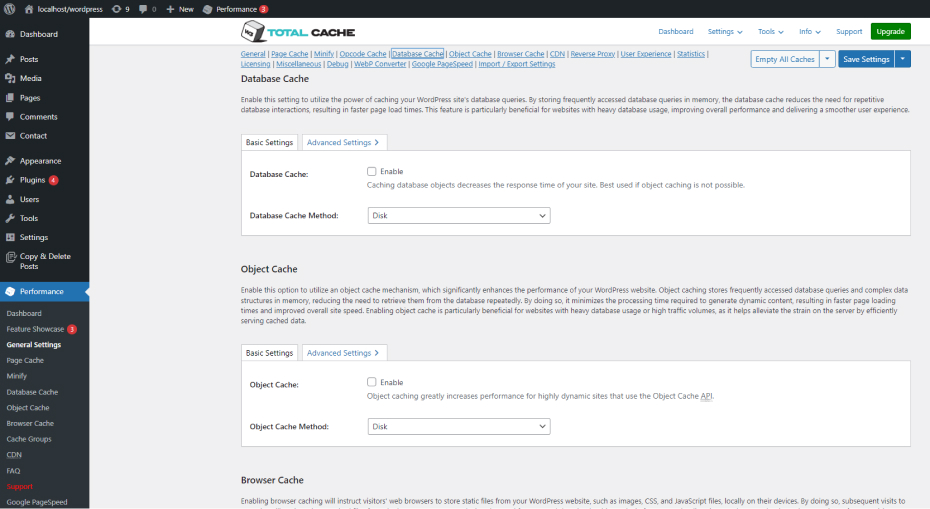Click the Plugins icon in the sidebar

coord(10,180)
